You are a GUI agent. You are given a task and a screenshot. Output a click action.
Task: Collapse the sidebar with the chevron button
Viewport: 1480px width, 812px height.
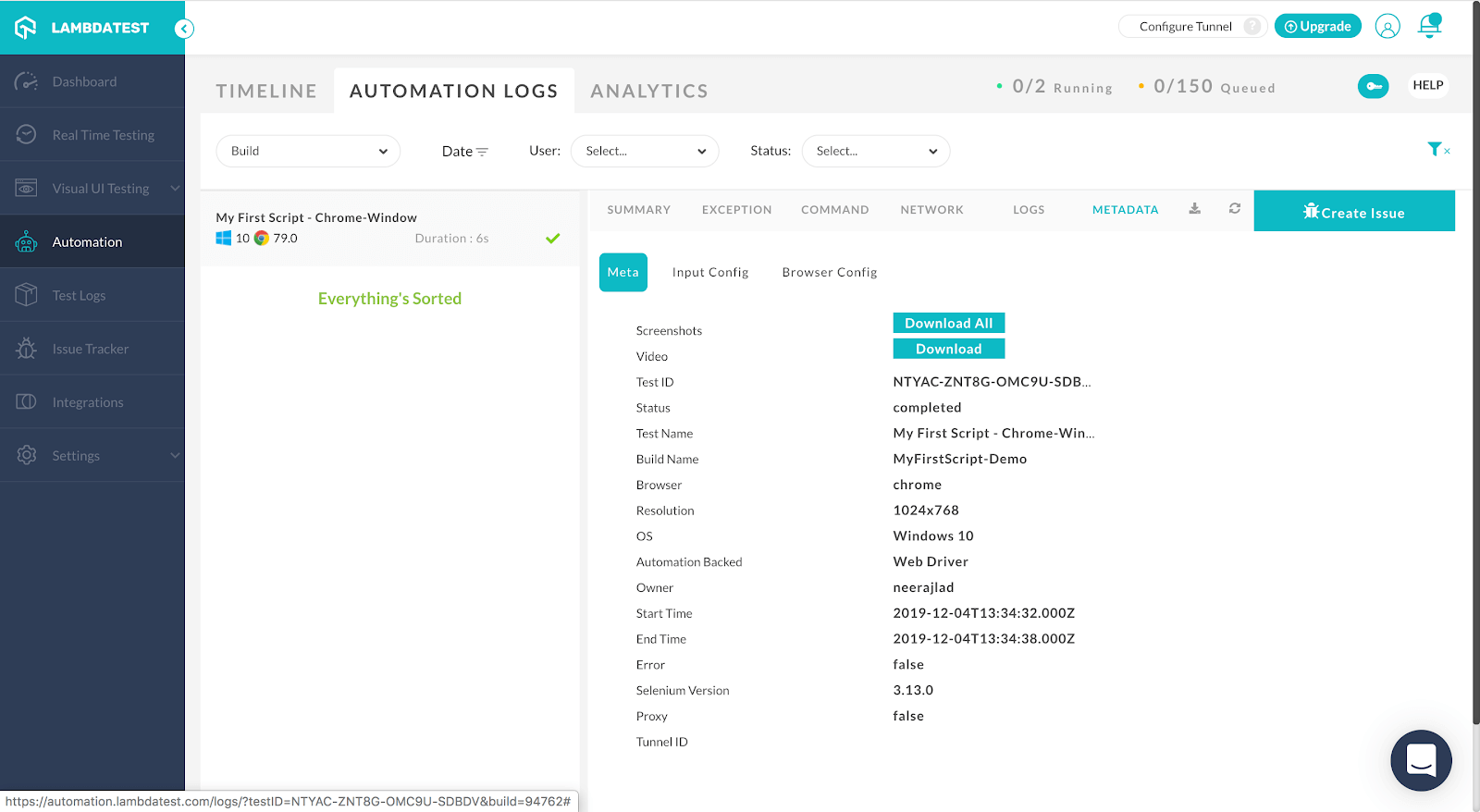184,29
